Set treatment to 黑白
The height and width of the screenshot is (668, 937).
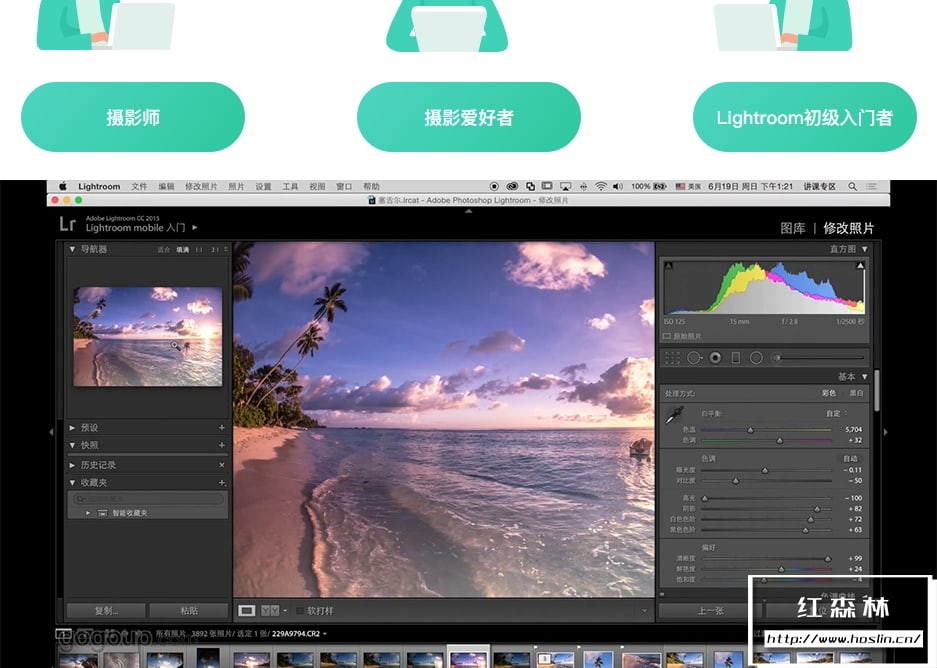tap(856, 393)
